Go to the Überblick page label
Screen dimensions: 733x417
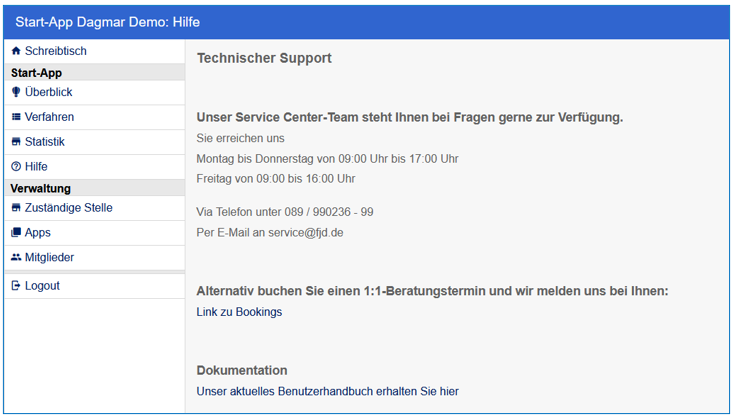49,92
